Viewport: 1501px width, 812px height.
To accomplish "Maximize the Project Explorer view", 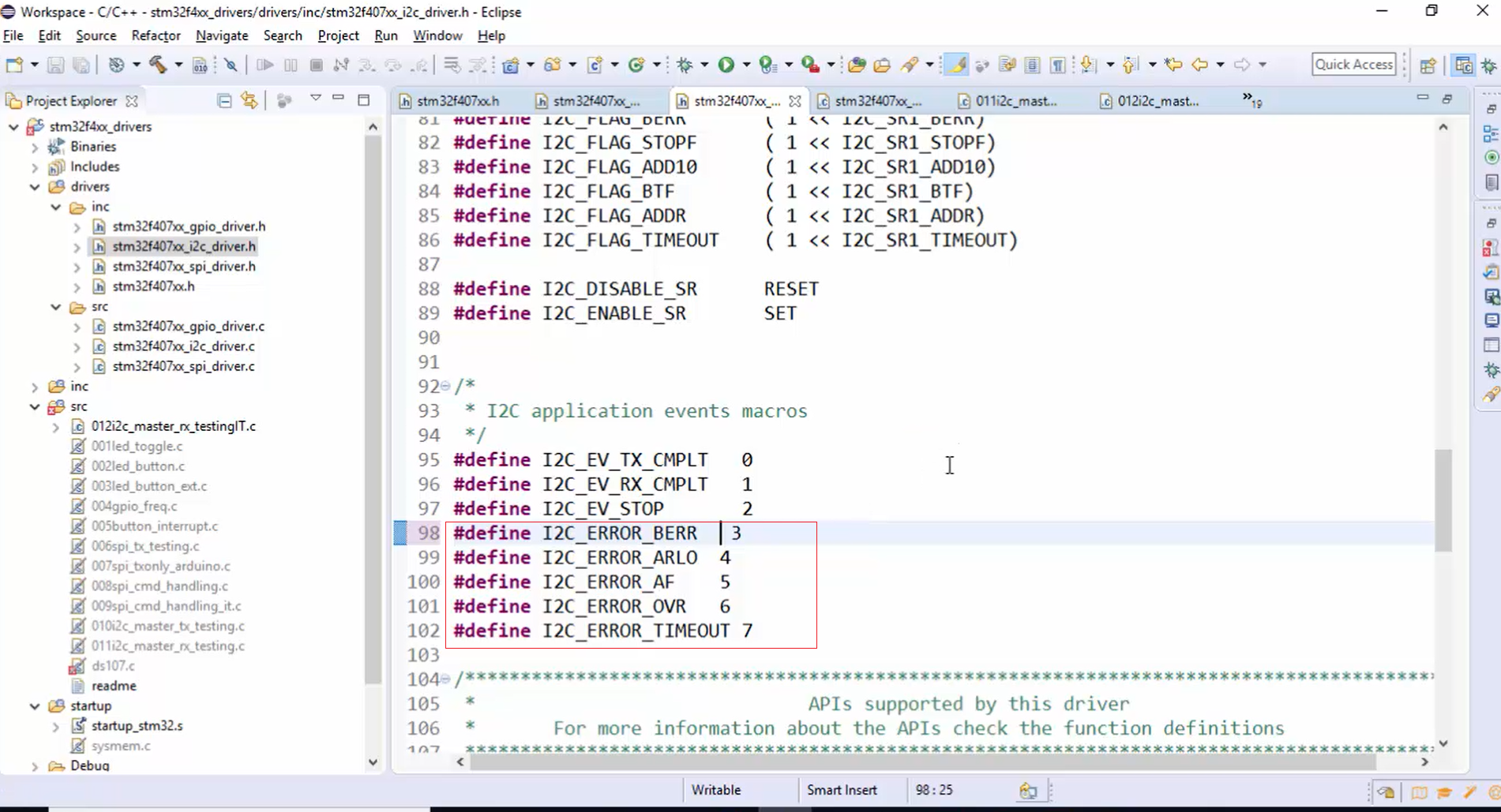I will [x=363, y=99].
